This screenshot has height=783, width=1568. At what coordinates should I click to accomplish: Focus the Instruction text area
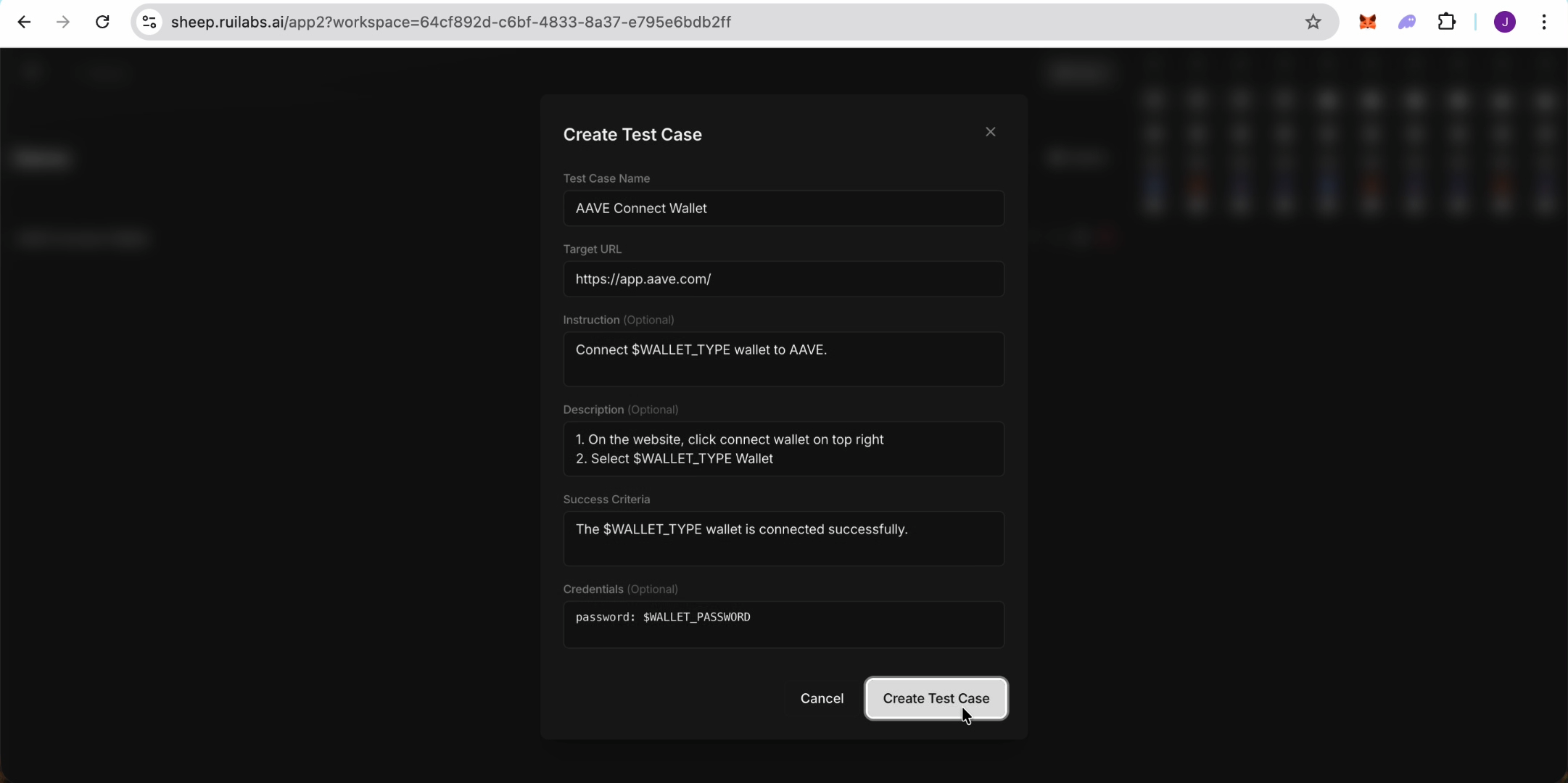coord(783,359)
